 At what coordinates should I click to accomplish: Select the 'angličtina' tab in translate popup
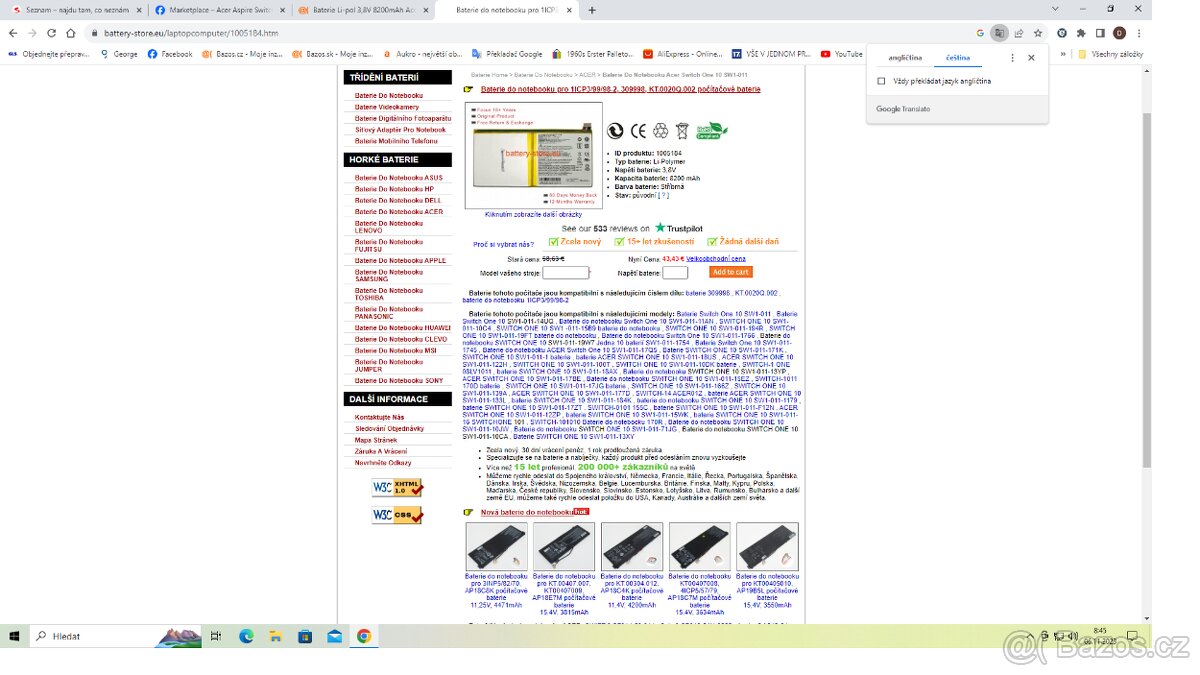point(906,58)
